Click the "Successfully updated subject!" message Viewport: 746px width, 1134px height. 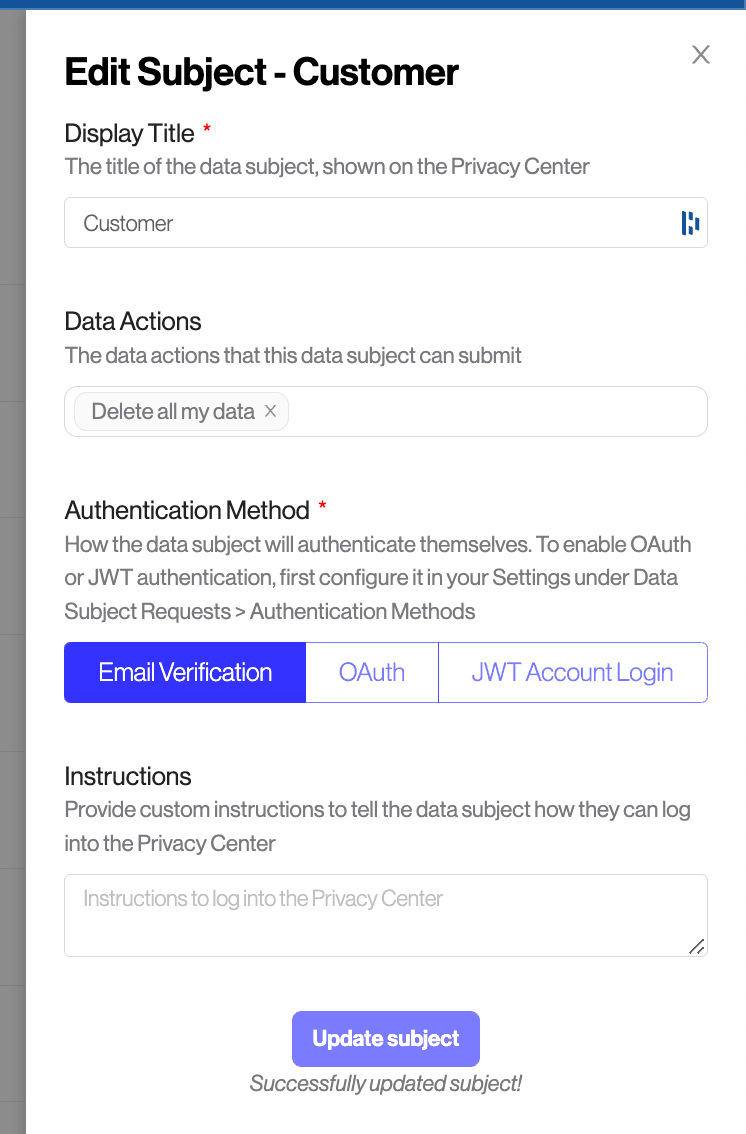point(385,1083)
